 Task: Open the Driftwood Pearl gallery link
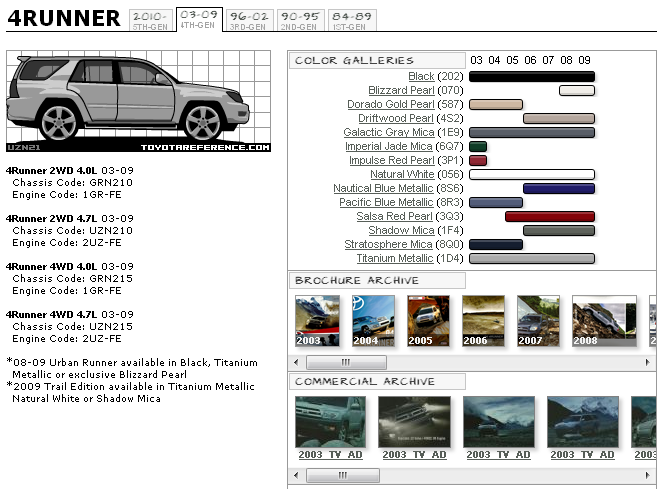click(395, 118)
